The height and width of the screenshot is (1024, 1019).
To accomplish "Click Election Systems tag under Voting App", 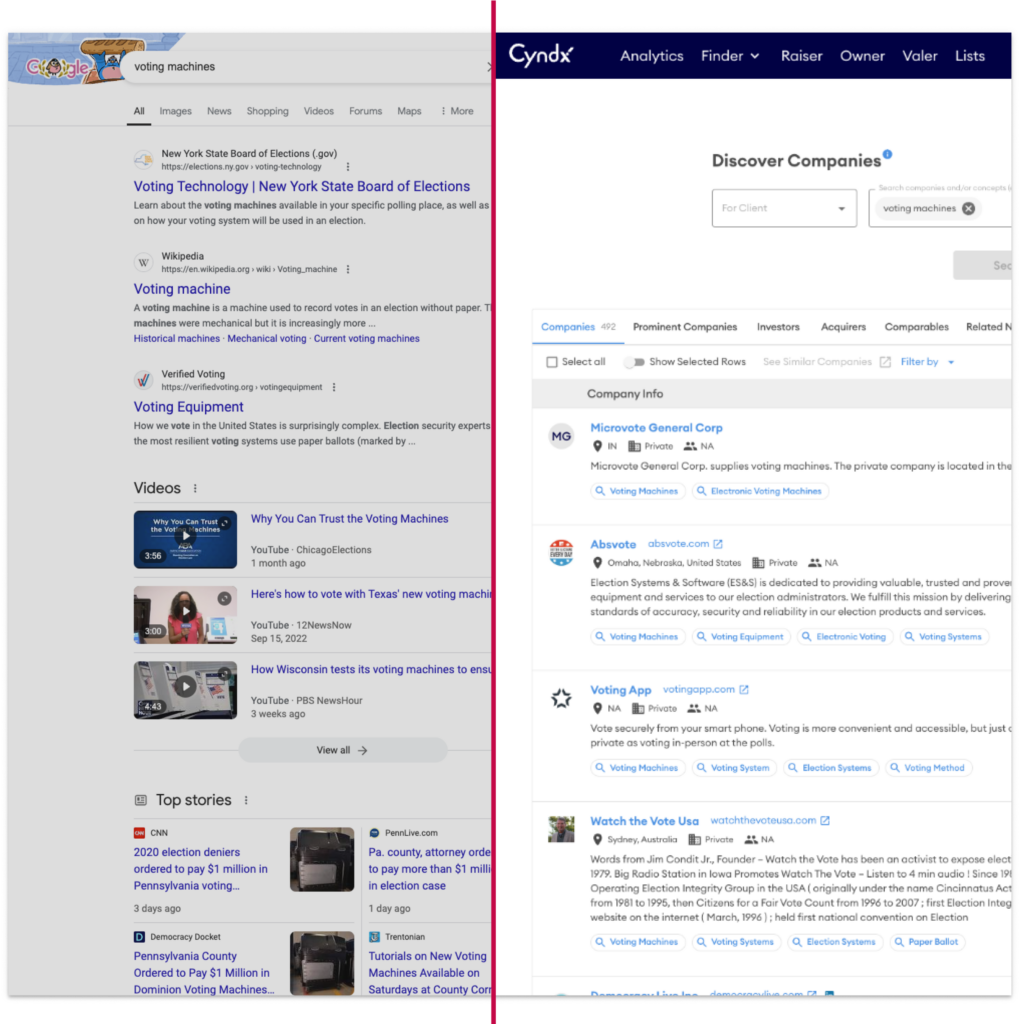I will coord(830,768).
